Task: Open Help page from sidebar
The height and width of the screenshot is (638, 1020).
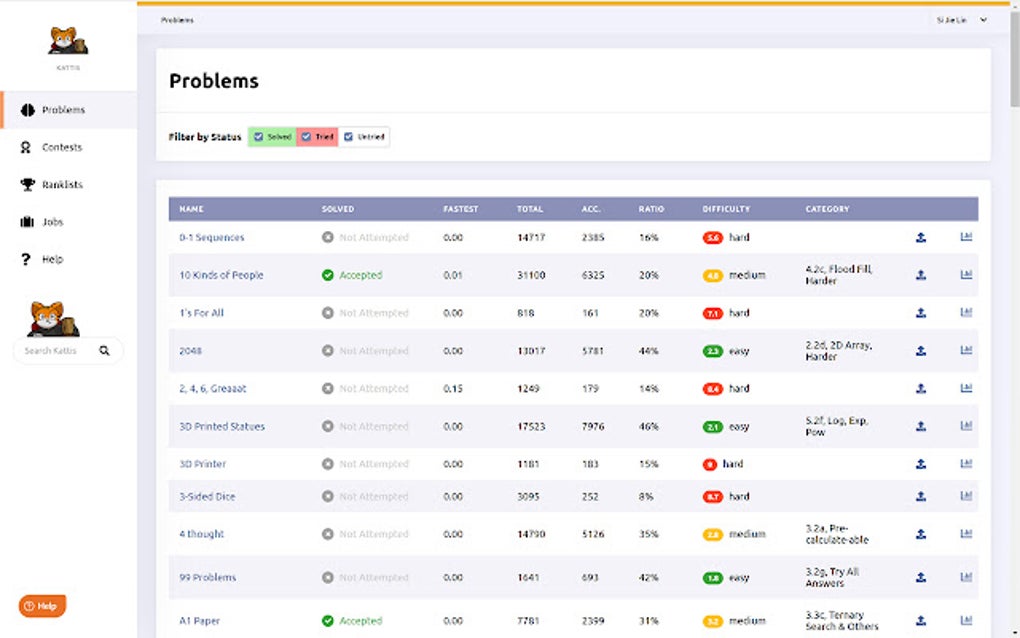Action: (53, 259)
